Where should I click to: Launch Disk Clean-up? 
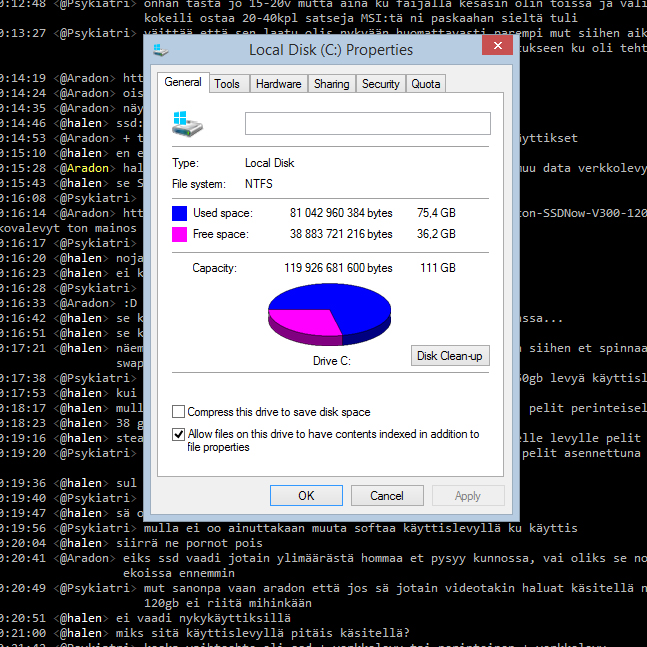pyautogui.click(x=450, y=356)
